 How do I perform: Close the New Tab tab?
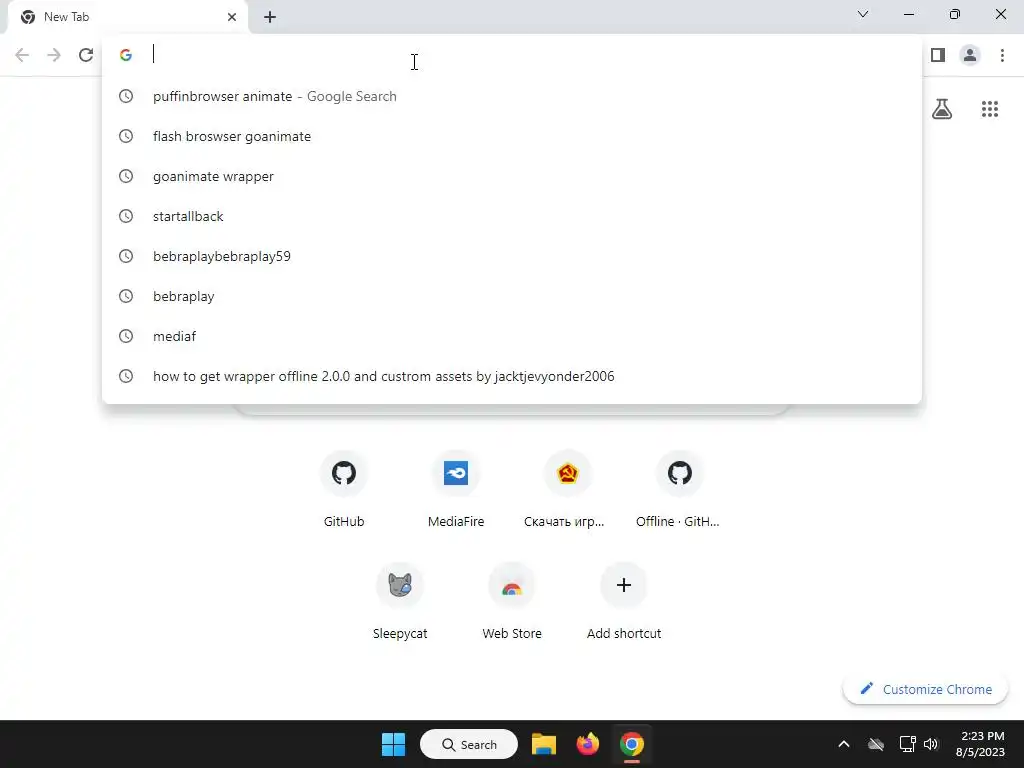click(232, 17)
